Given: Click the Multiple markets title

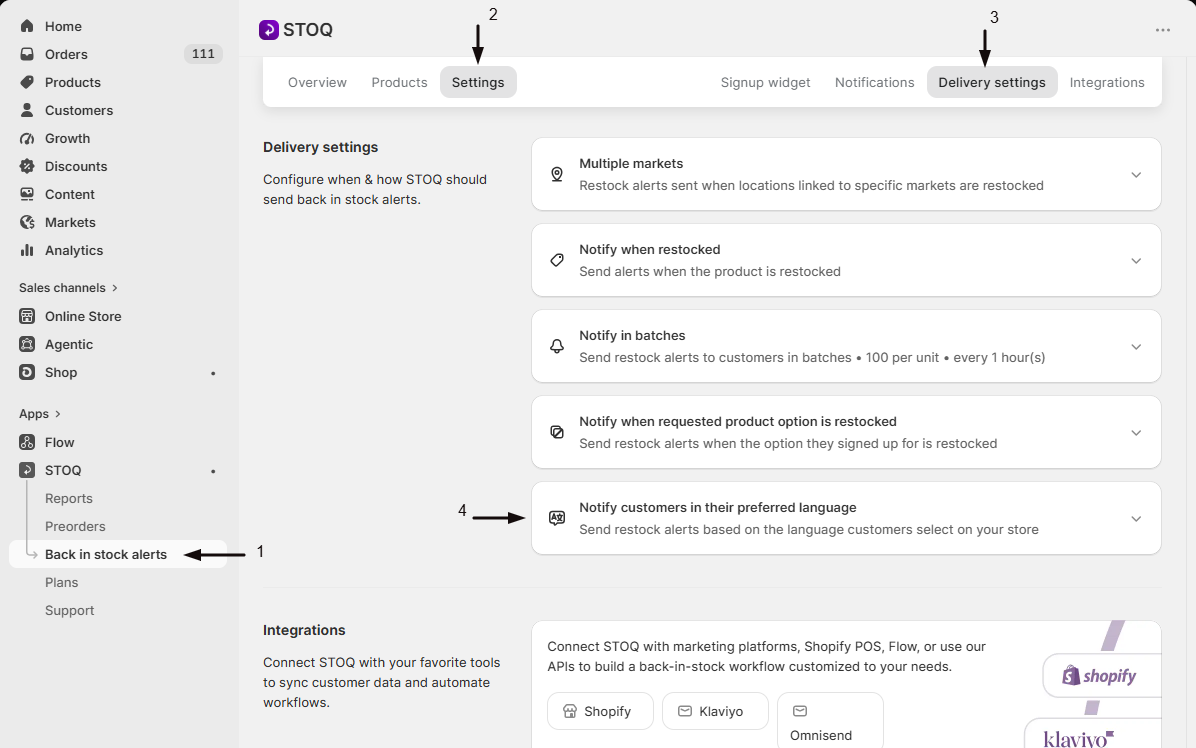Looking at the screenshot, I should 631,164.
